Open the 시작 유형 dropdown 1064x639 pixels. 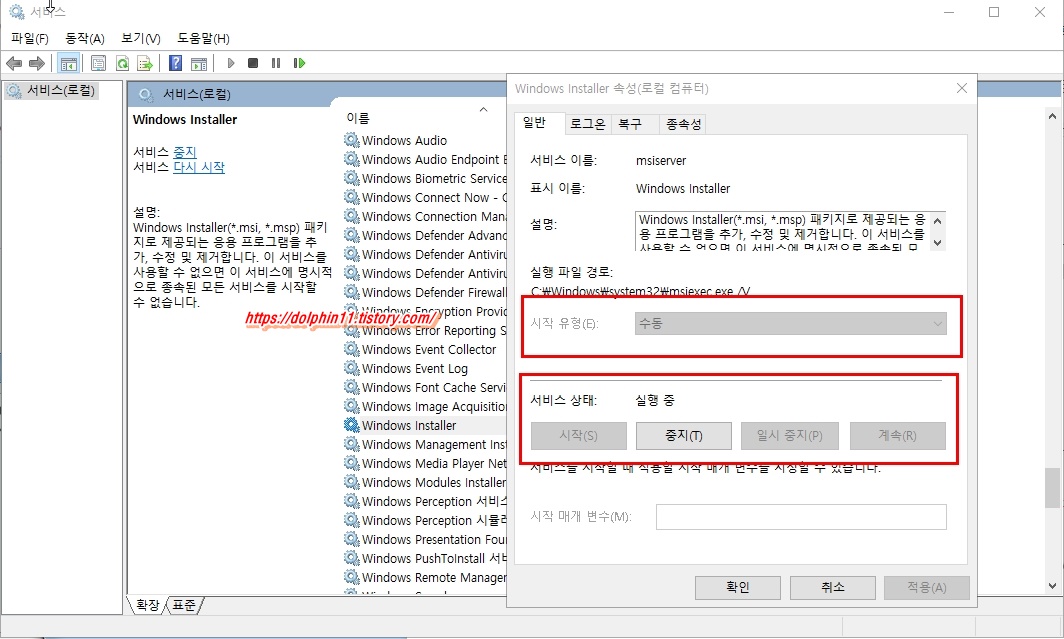coord(791,324)
